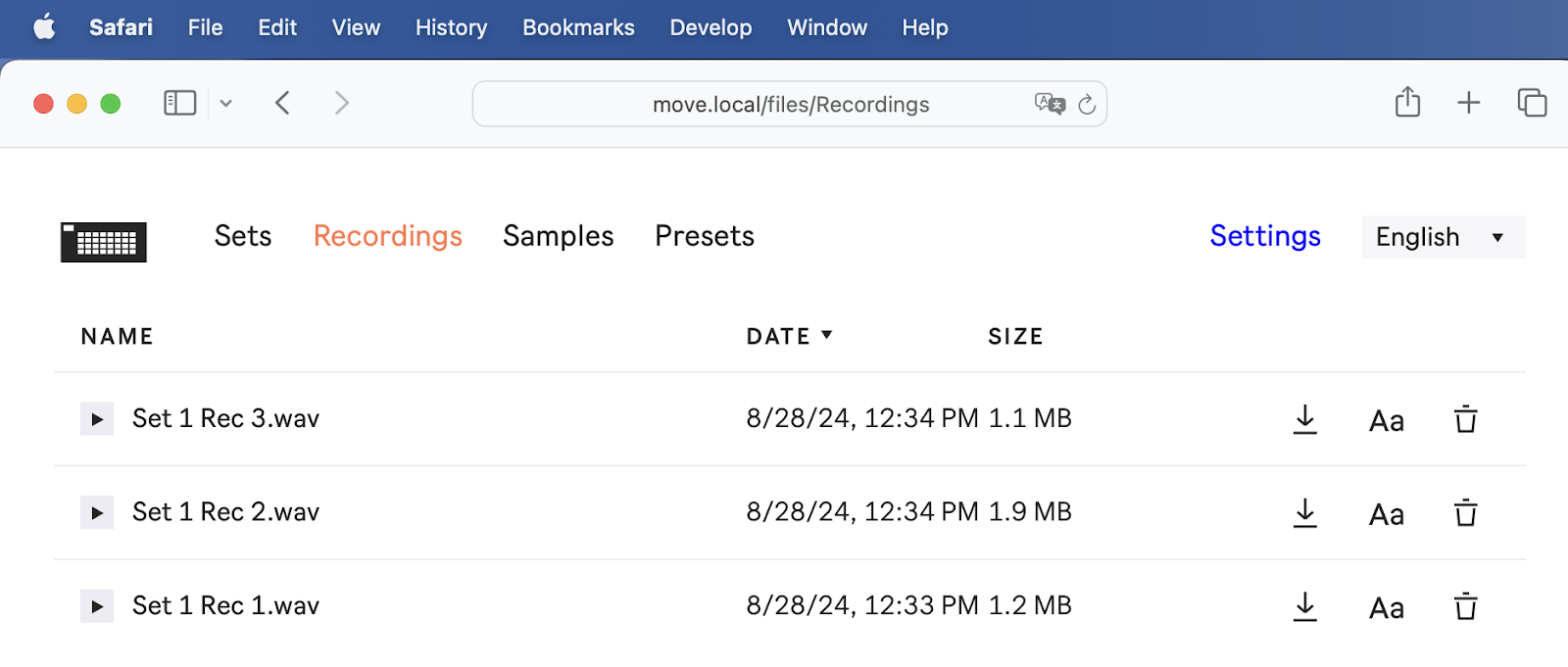Play Set 1 Rec 3.wav preview

[97, 419]
